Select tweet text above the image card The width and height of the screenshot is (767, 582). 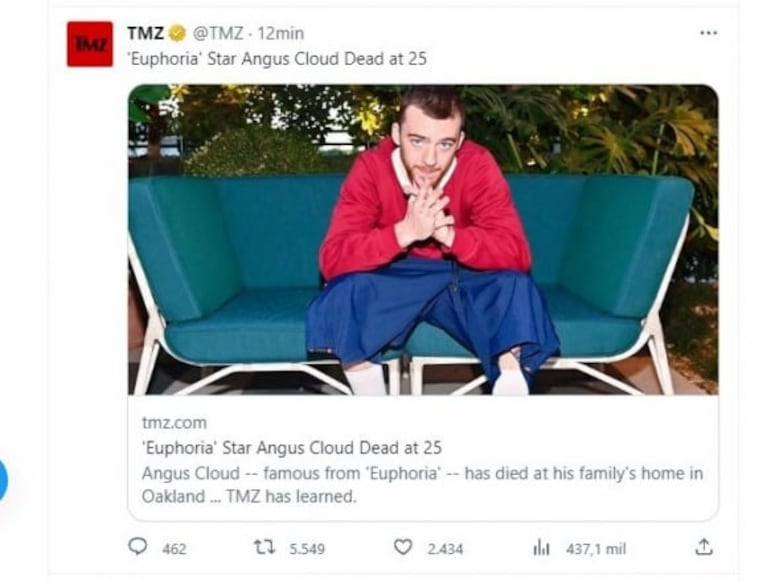[277, 59]
